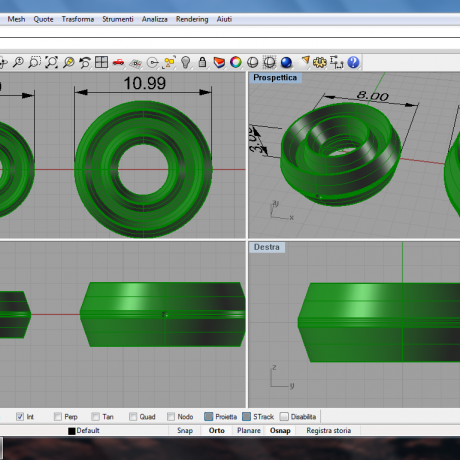460x460 pixels.
Task: Open the Edit Layers icon
Action: pyautogui.click(x=219, y=62)
